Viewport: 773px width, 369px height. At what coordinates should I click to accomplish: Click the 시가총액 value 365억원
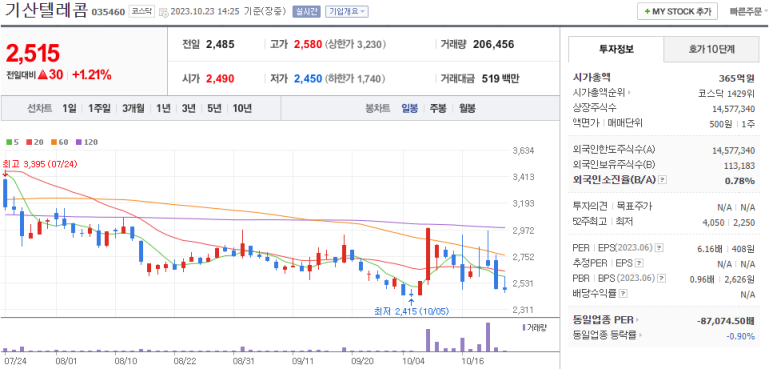[737, 78]
